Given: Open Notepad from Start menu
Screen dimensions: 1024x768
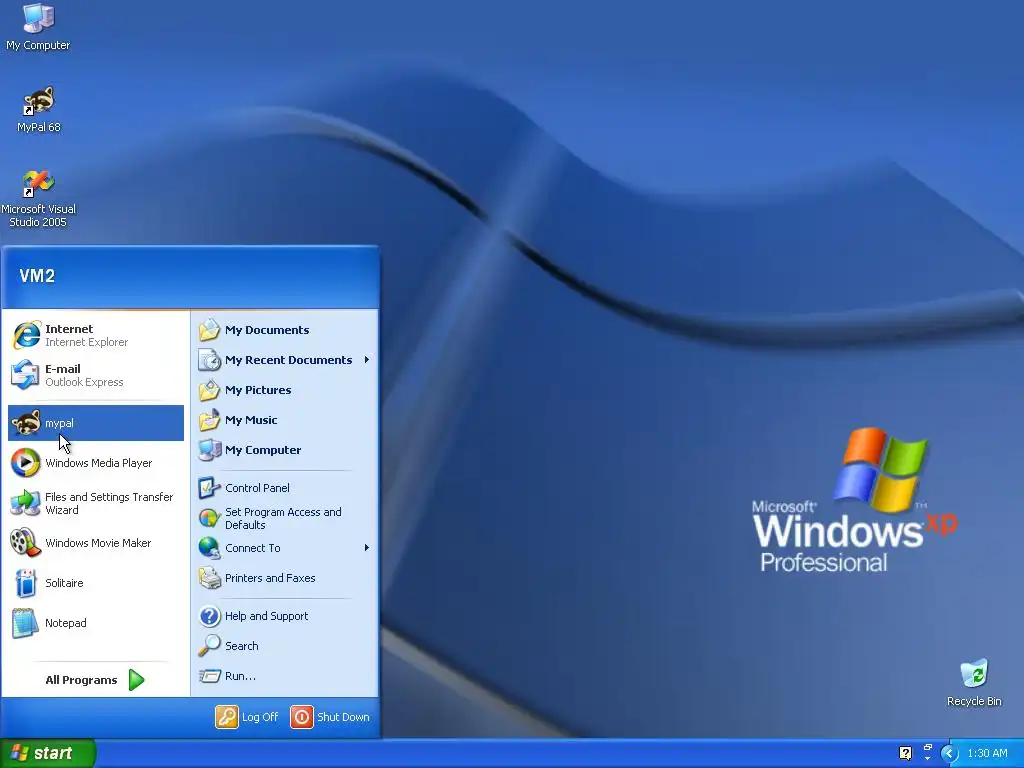Looking at the screenshot, I should tap(96, 622).
